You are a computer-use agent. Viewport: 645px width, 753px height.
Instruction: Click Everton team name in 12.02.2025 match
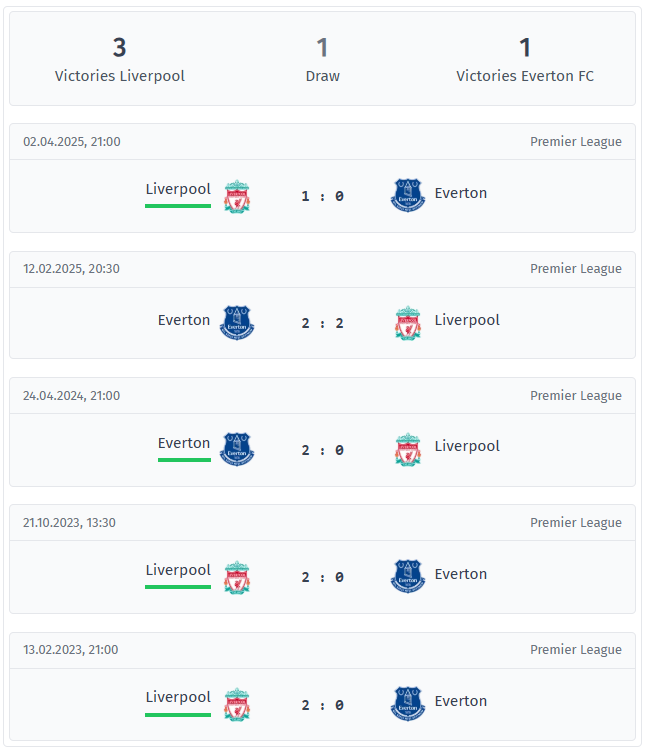pyautogui.click(x=184, y=320)
